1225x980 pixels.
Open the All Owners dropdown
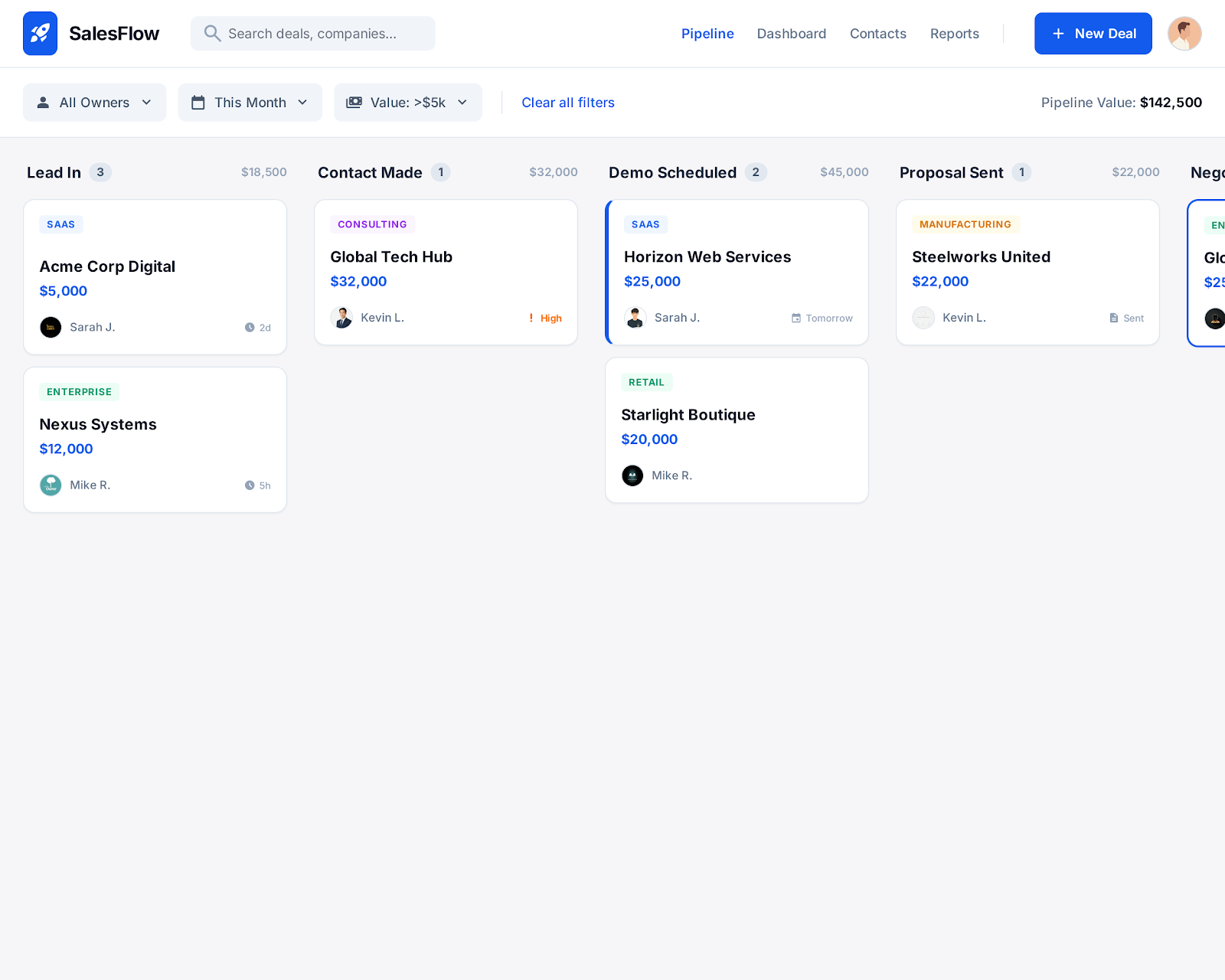point(94,102)
